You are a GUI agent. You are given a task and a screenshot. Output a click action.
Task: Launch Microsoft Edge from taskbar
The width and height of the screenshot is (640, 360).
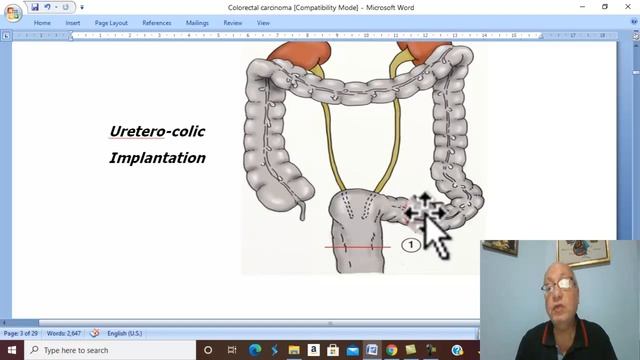click(x=255, y=350)
